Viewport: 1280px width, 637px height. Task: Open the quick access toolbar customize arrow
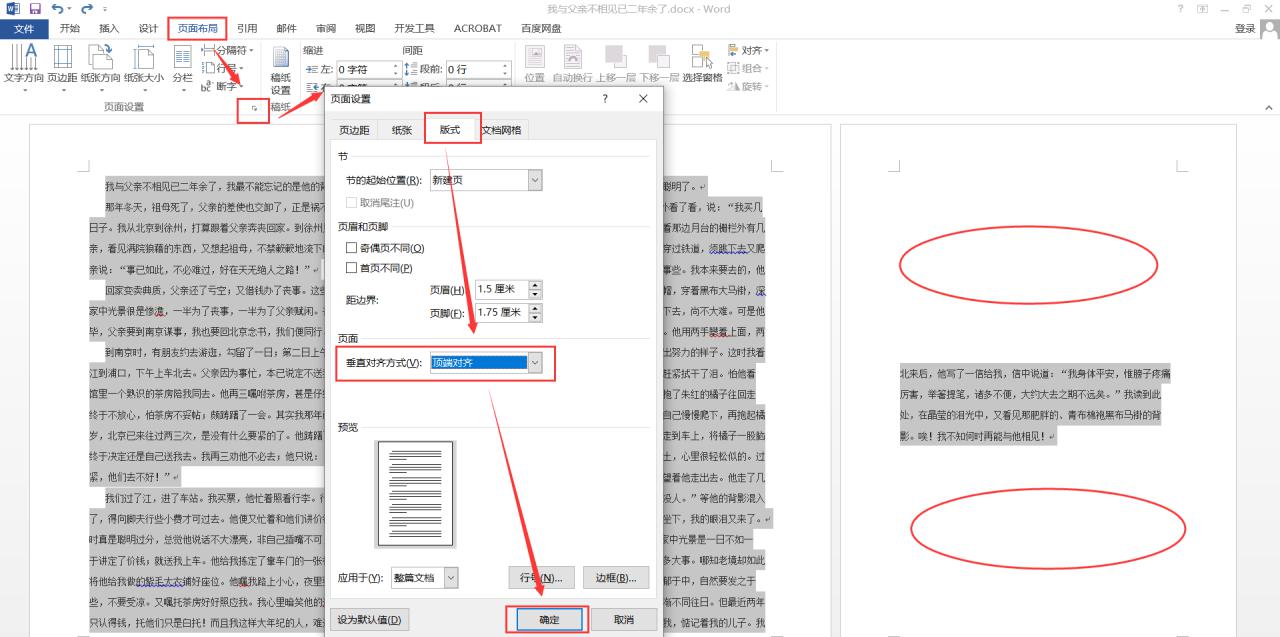(104, 8)
